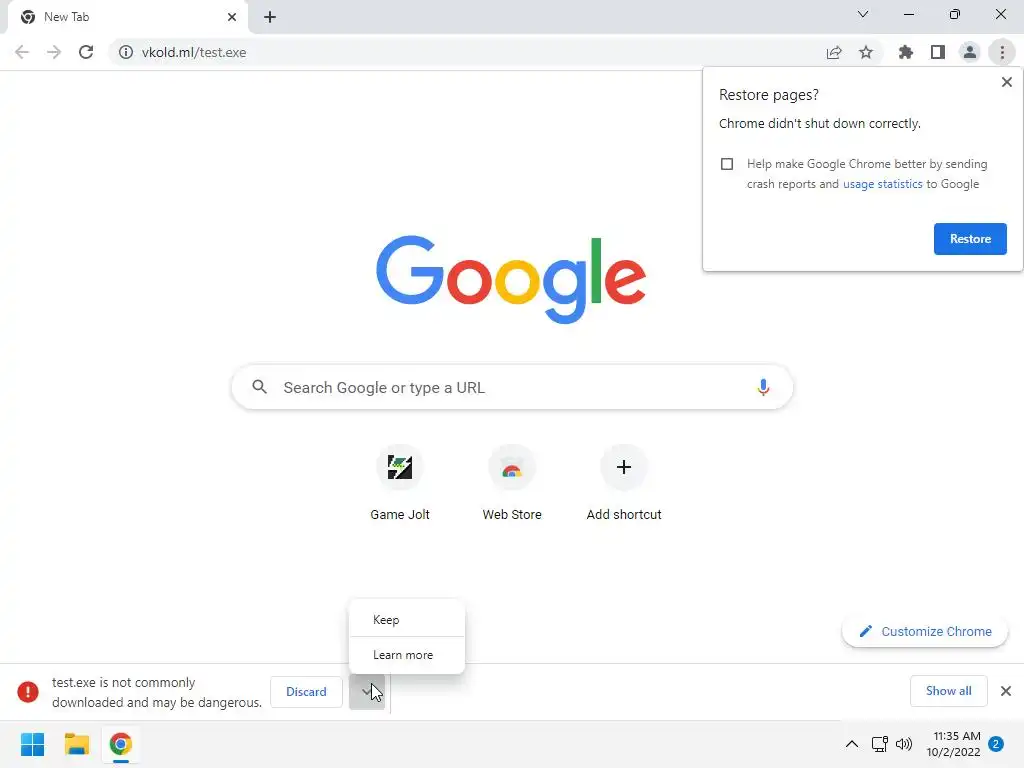This screenshot has width=1024, height=768.
Task: Share this page icon
Action: coord(834,52)
